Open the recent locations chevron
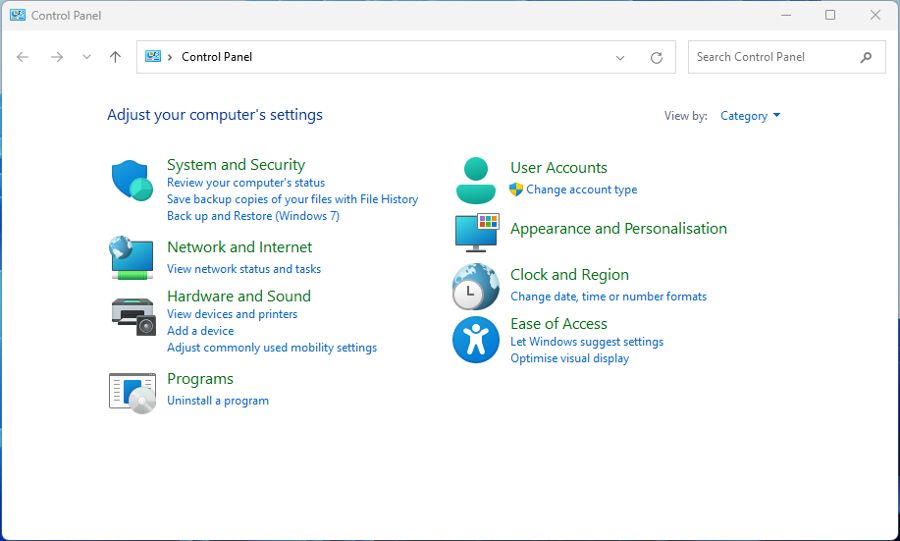 click(x=86, y=57)
